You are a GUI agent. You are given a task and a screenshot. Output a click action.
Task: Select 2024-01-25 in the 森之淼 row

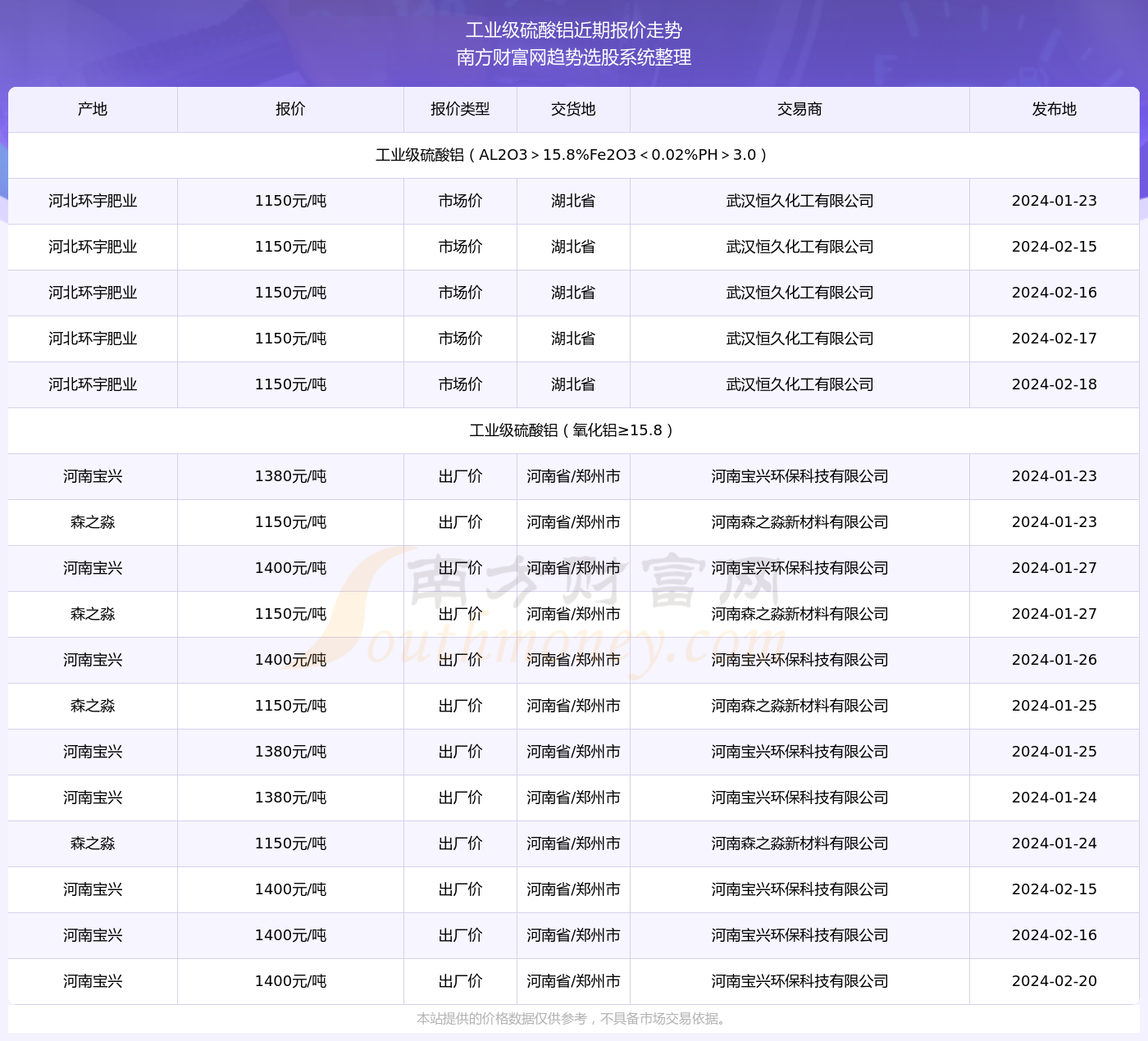(x=1055, y=706)
